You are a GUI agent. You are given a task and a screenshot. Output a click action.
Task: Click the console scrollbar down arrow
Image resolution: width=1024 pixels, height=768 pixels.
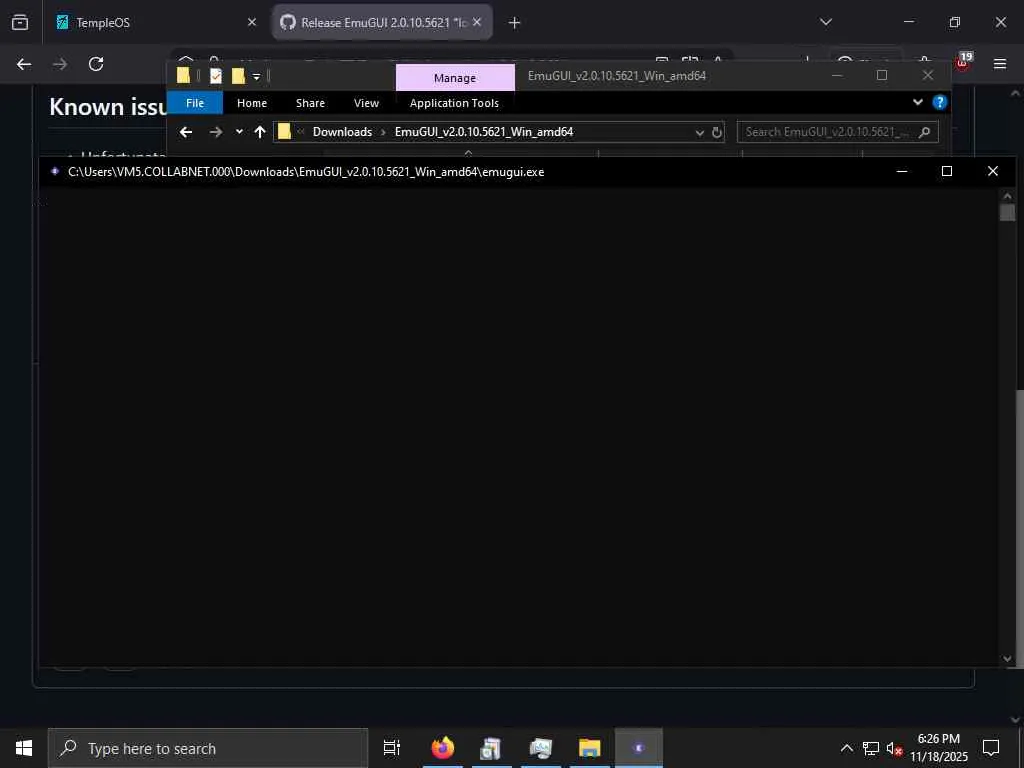(x=1007, y=659)
